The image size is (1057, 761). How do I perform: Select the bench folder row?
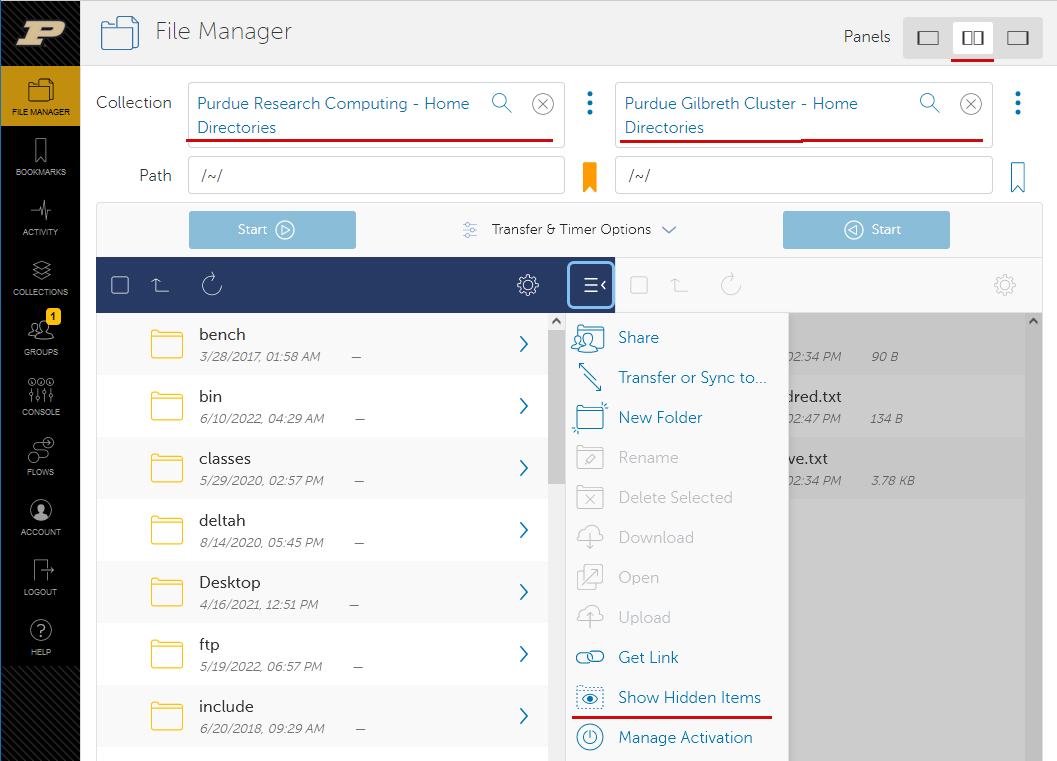322,344
